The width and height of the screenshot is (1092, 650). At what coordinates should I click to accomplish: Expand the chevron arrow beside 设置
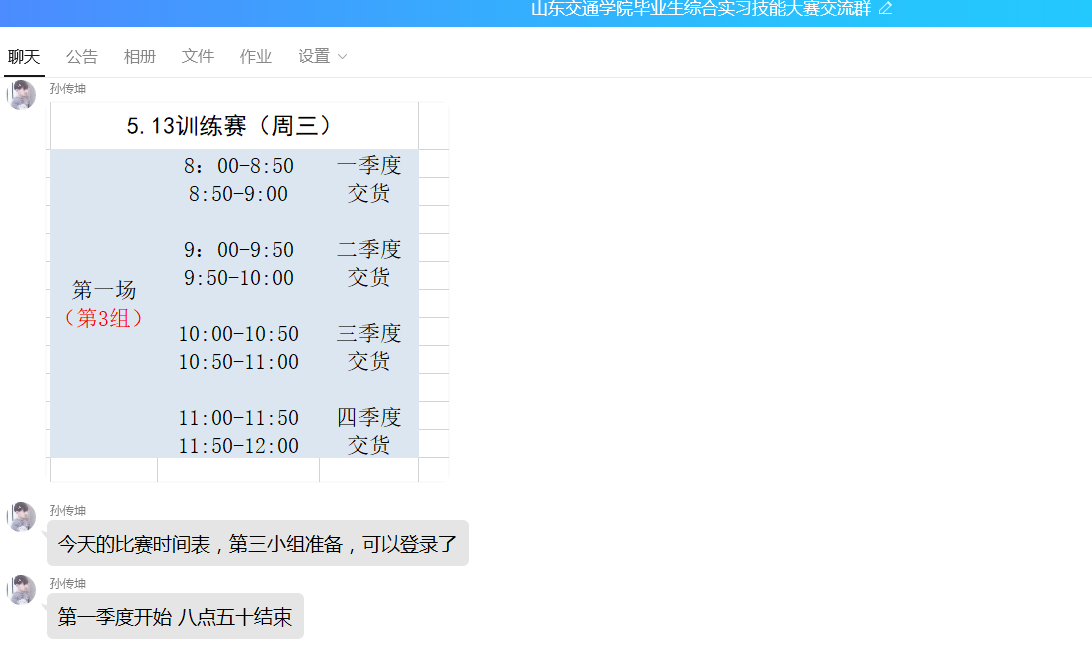(x=343, y=57)
